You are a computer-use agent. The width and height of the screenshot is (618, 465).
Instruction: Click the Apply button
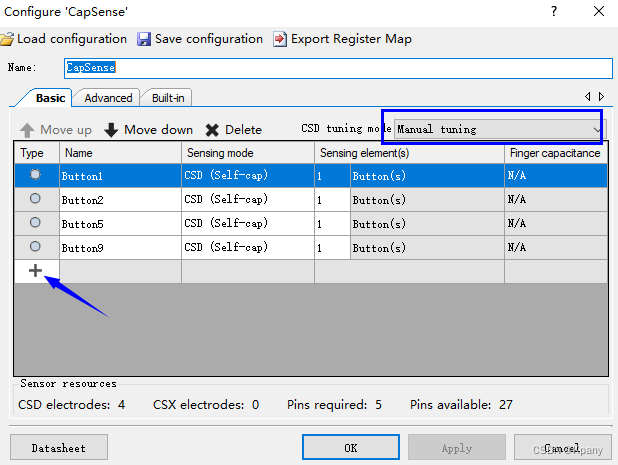pyautogui.click(x=457, y=448)
